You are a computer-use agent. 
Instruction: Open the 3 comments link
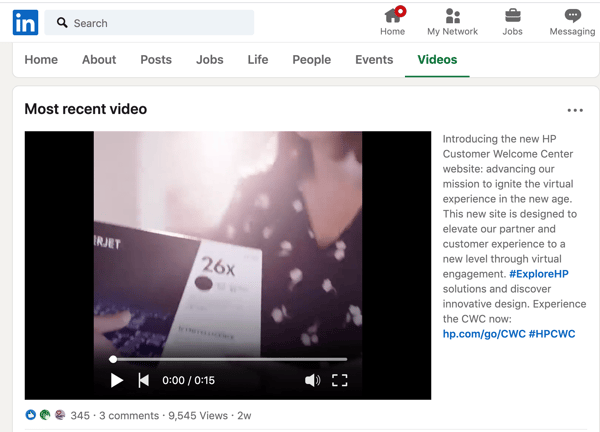(x=129, y=416)
